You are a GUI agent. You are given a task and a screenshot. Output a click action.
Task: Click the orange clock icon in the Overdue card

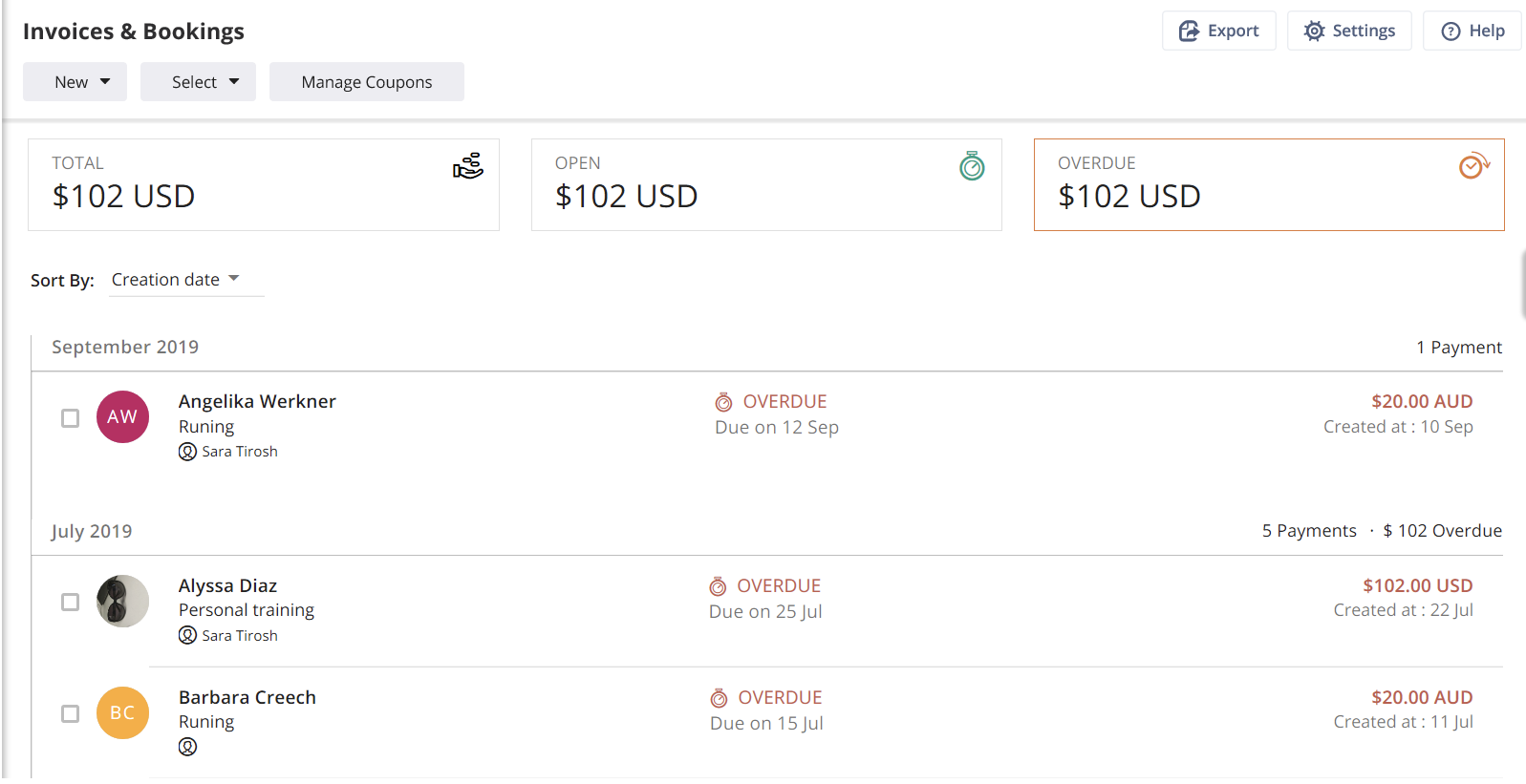coord(1474,166)
